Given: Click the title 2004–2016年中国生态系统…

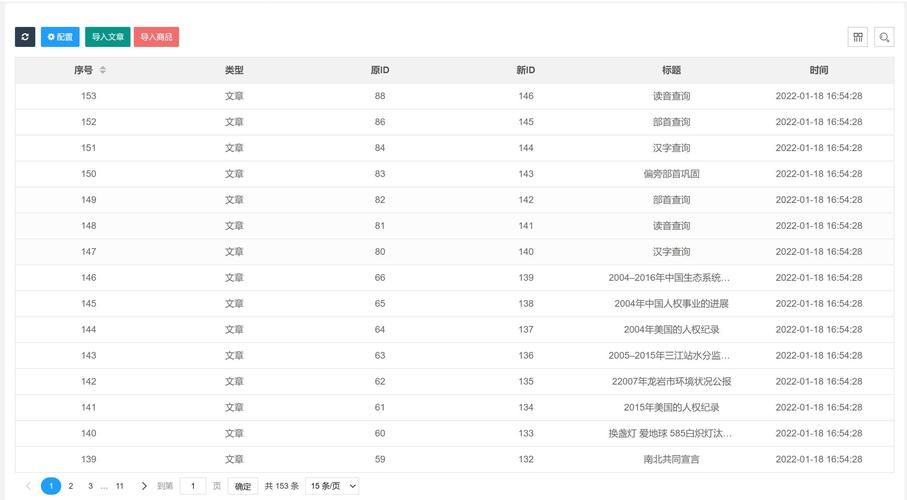Looking at the screenshot, I should pyautogui.click(x=669, y=278).
